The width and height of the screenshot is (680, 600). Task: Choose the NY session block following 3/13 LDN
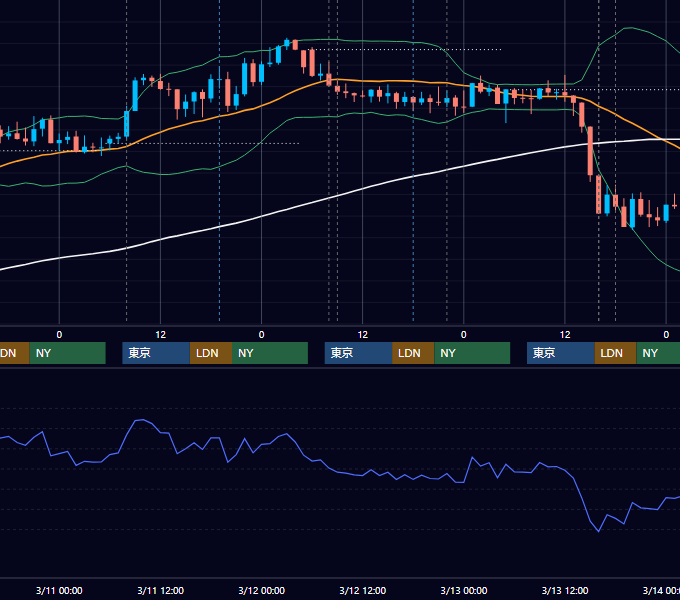click(x=658, y=353)
